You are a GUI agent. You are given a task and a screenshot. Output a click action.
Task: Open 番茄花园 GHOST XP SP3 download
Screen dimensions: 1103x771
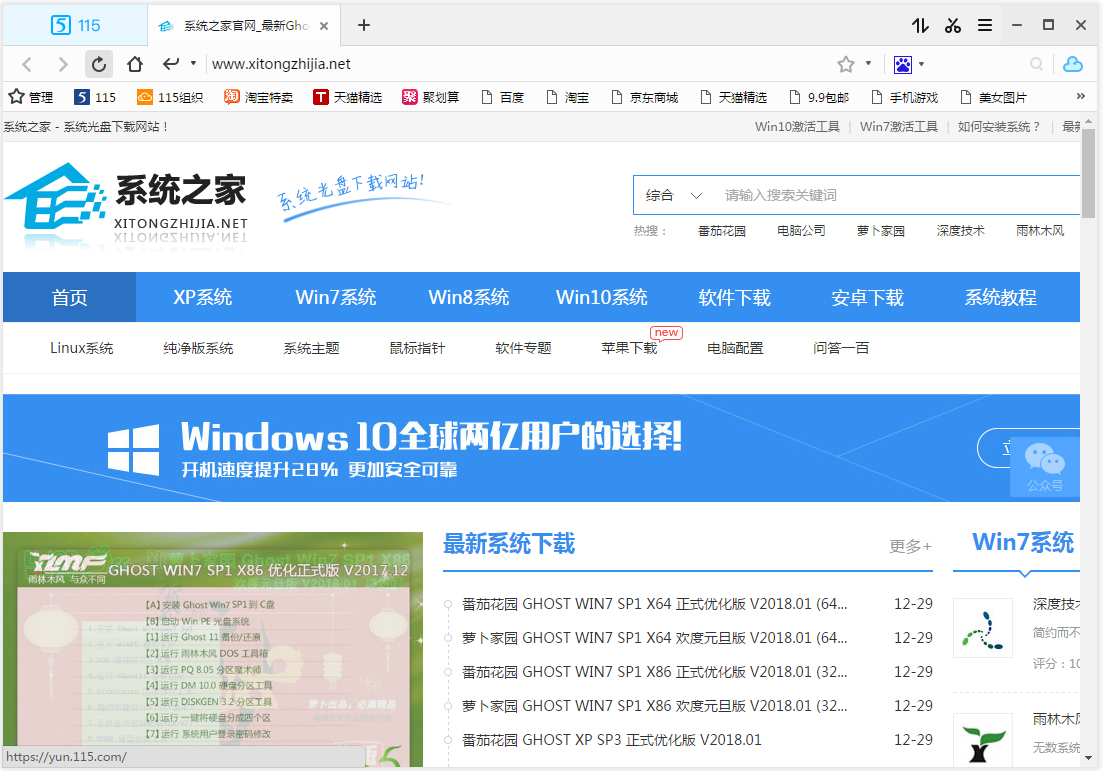click(611, 740)
